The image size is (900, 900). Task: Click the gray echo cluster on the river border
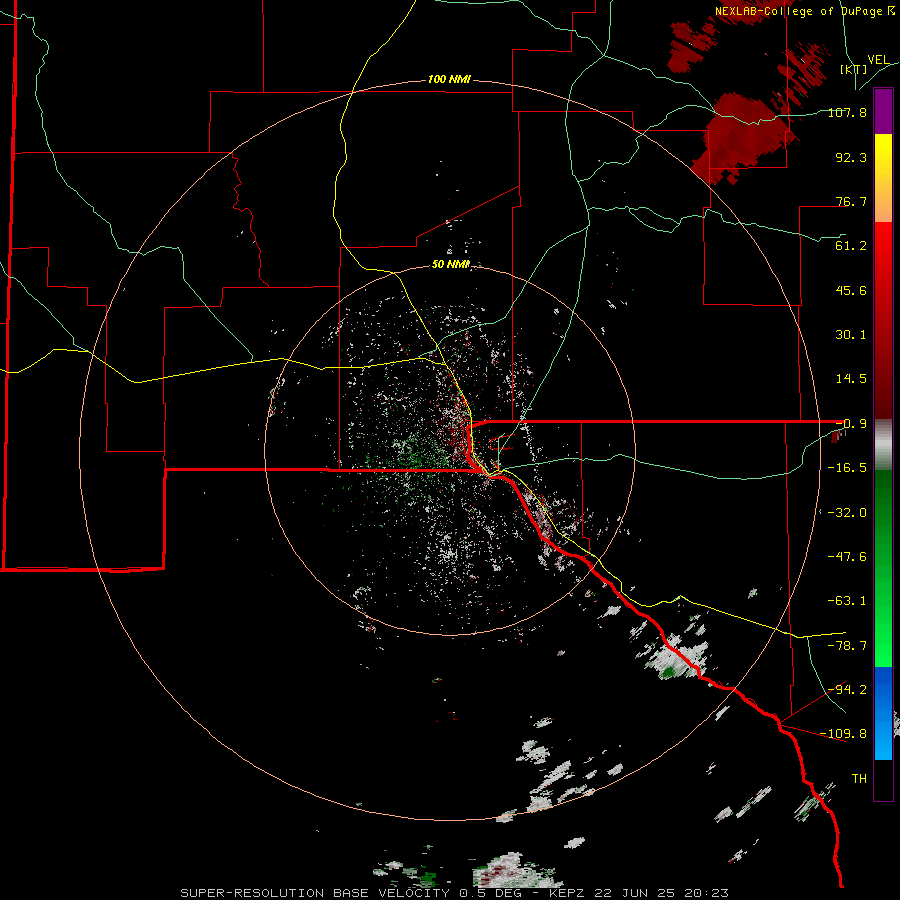click(x=677, y=658)
